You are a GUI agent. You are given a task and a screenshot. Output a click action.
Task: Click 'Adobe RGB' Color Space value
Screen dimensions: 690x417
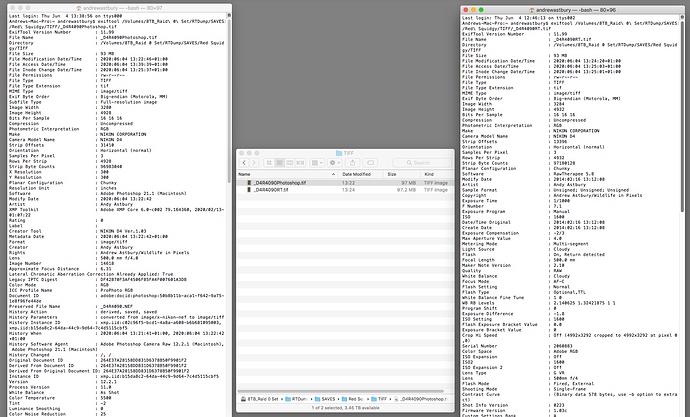point(565,351)
